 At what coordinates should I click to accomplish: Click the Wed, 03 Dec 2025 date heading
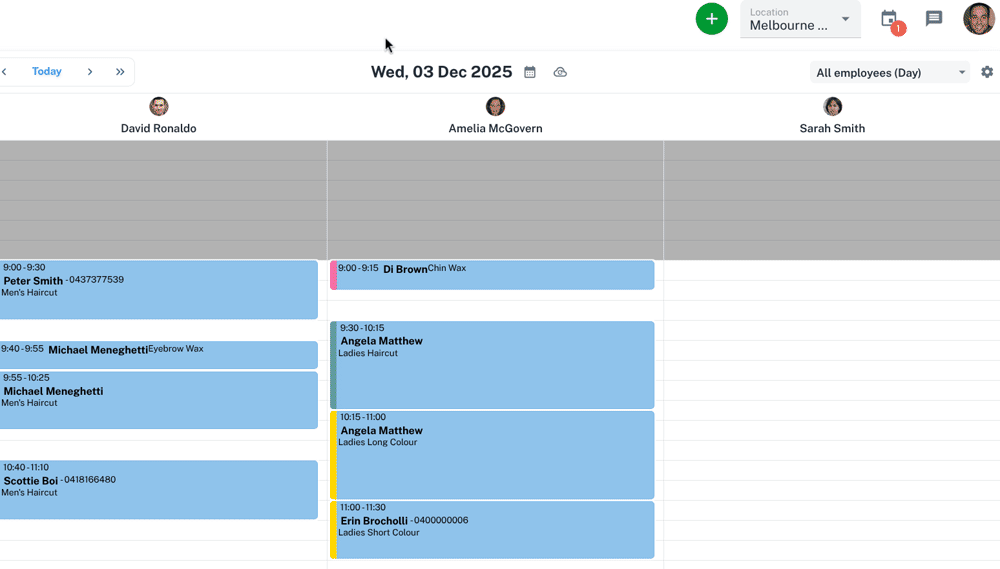(x=441, y=72)
